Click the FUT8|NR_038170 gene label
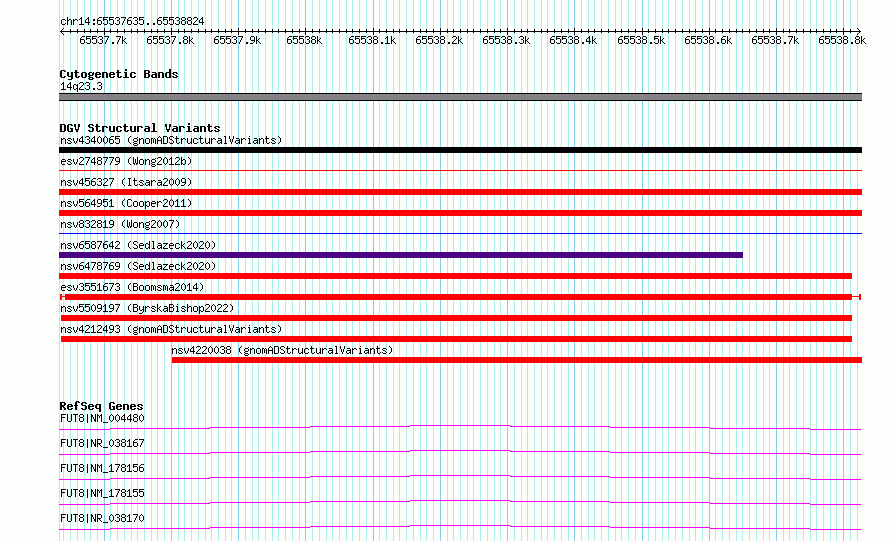Screen dimensions: 890x541 [x=102, y=518]
